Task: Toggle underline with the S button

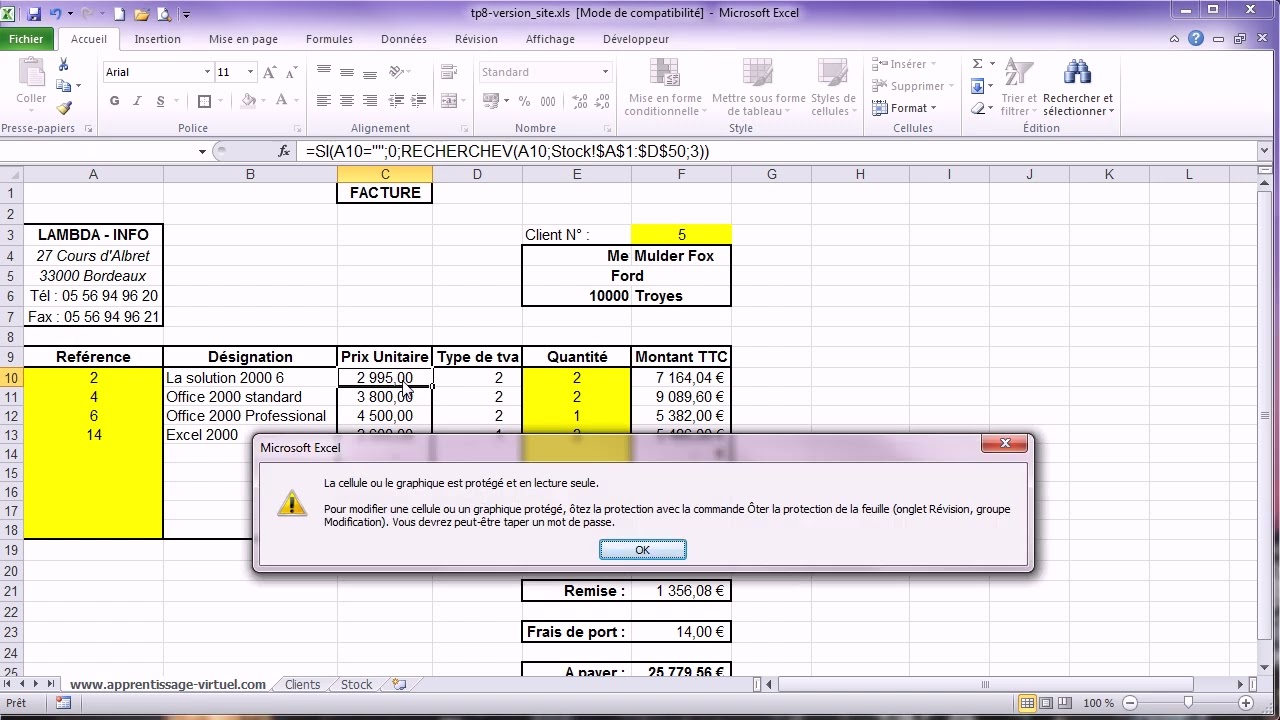Action: 159,101
